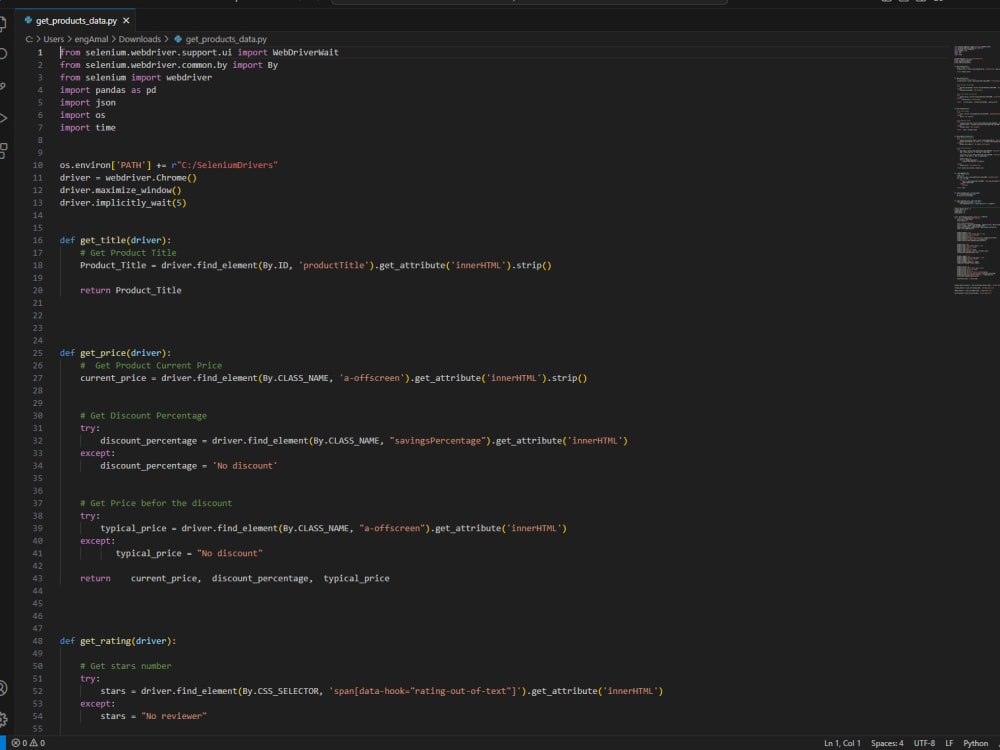The image size is (1000, 750).
Task: Open the Extensions view
Action: click(x=3, y=151)
